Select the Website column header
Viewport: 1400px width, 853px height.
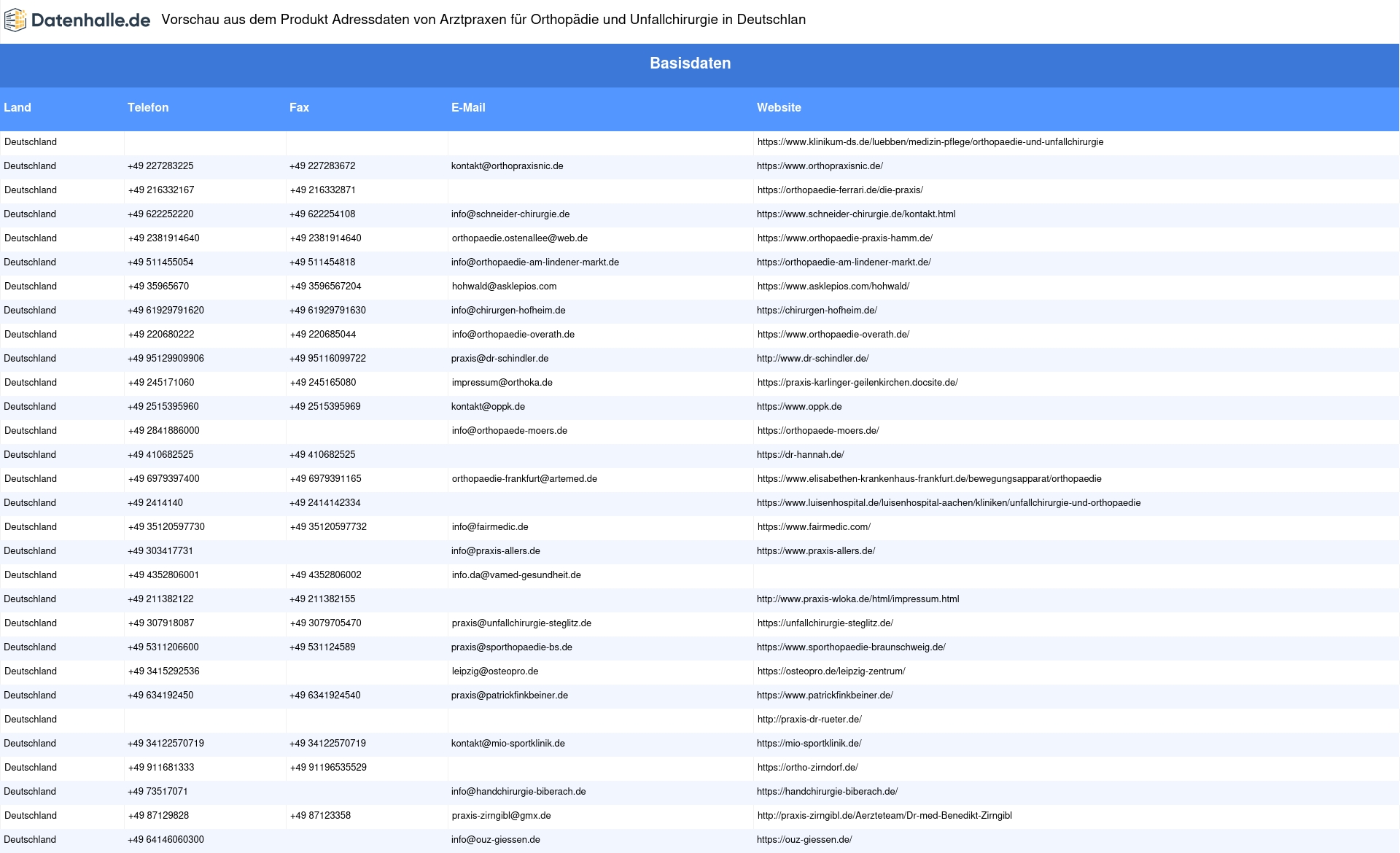(x=779, y=107)
